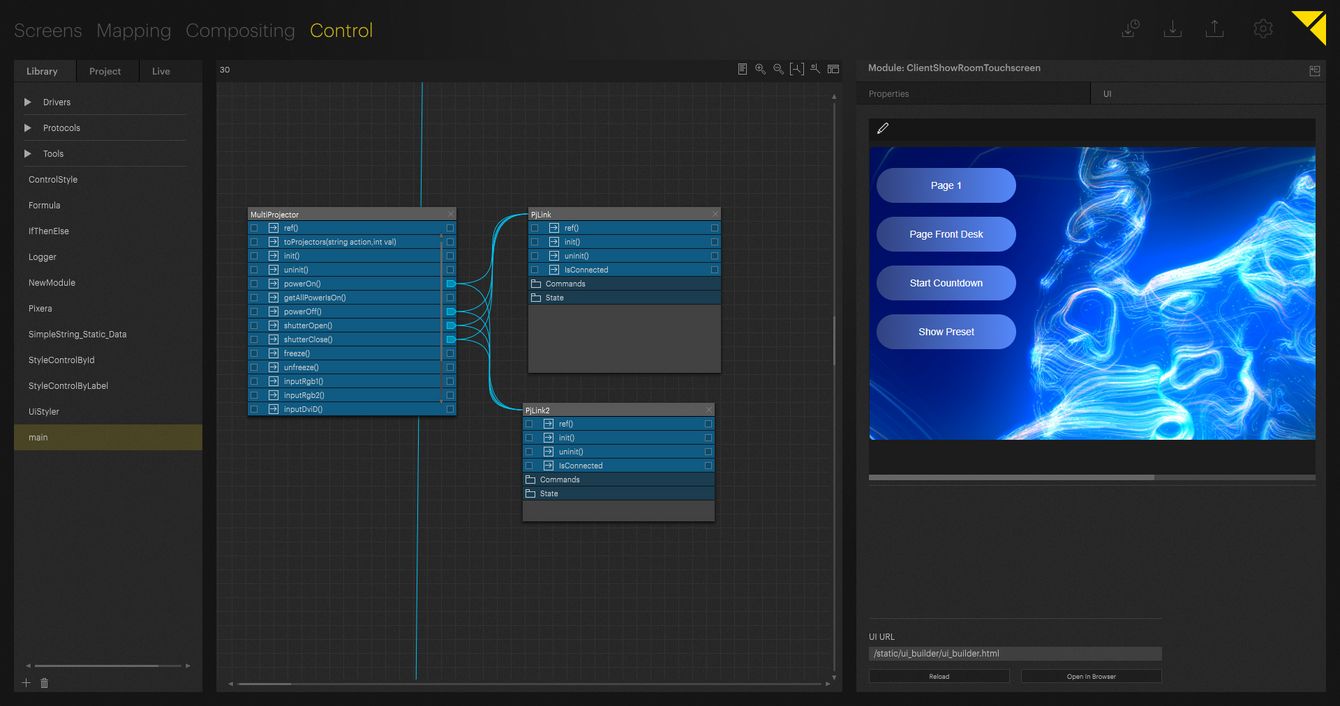Image resolution: width=1340 pixels, height=706 pixels.
Task: Toggle the left checkbox beside freeze() in MultiProjector
Action: (x=254, y=354)
